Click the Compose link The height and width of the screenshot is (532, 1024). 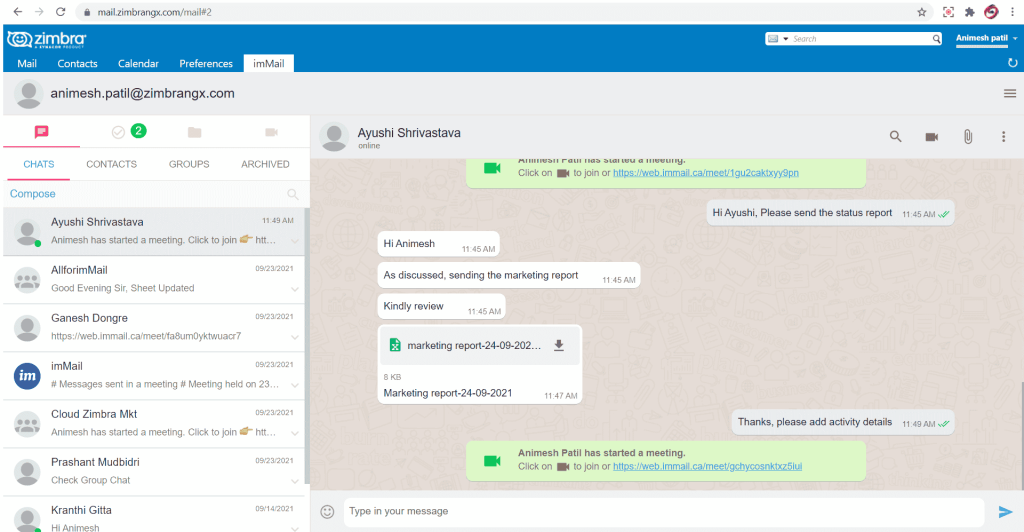(33, 194)
